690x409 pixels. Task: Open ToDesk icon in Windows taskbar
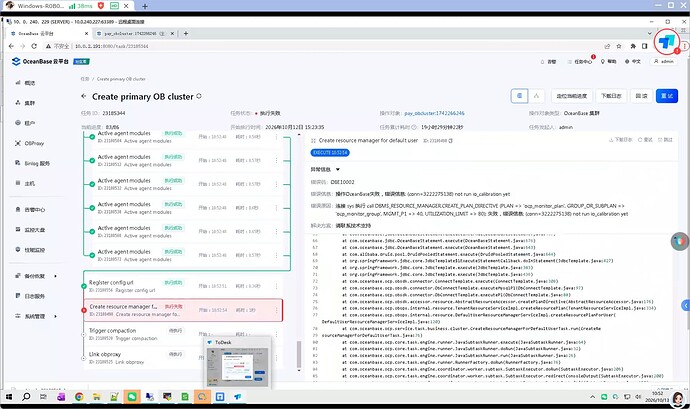pos(238,397)
